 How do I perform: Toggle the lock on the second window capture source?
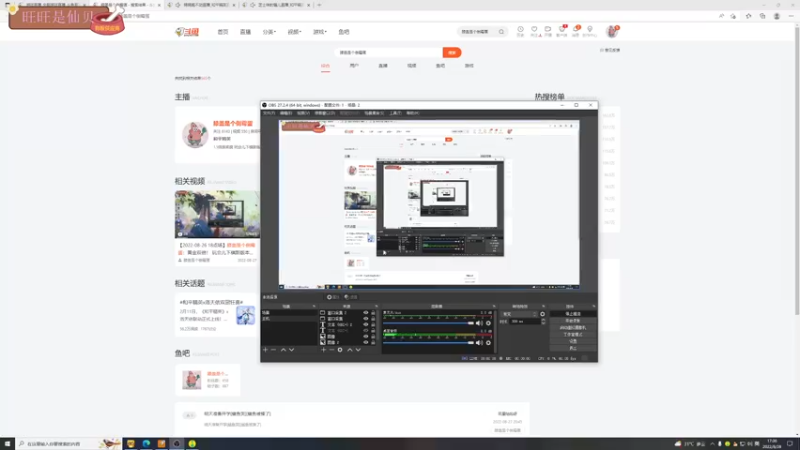pyautogui.click(x=373, y=319)
